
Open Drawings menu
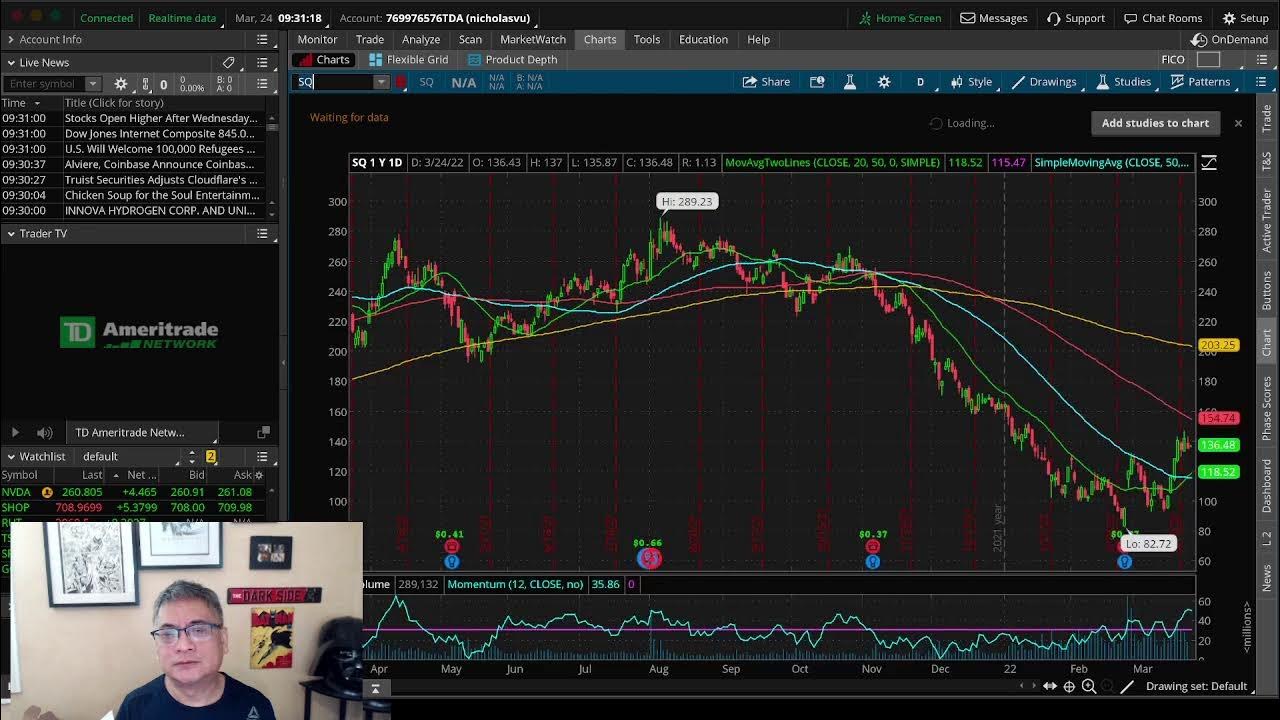(1044, 82)
